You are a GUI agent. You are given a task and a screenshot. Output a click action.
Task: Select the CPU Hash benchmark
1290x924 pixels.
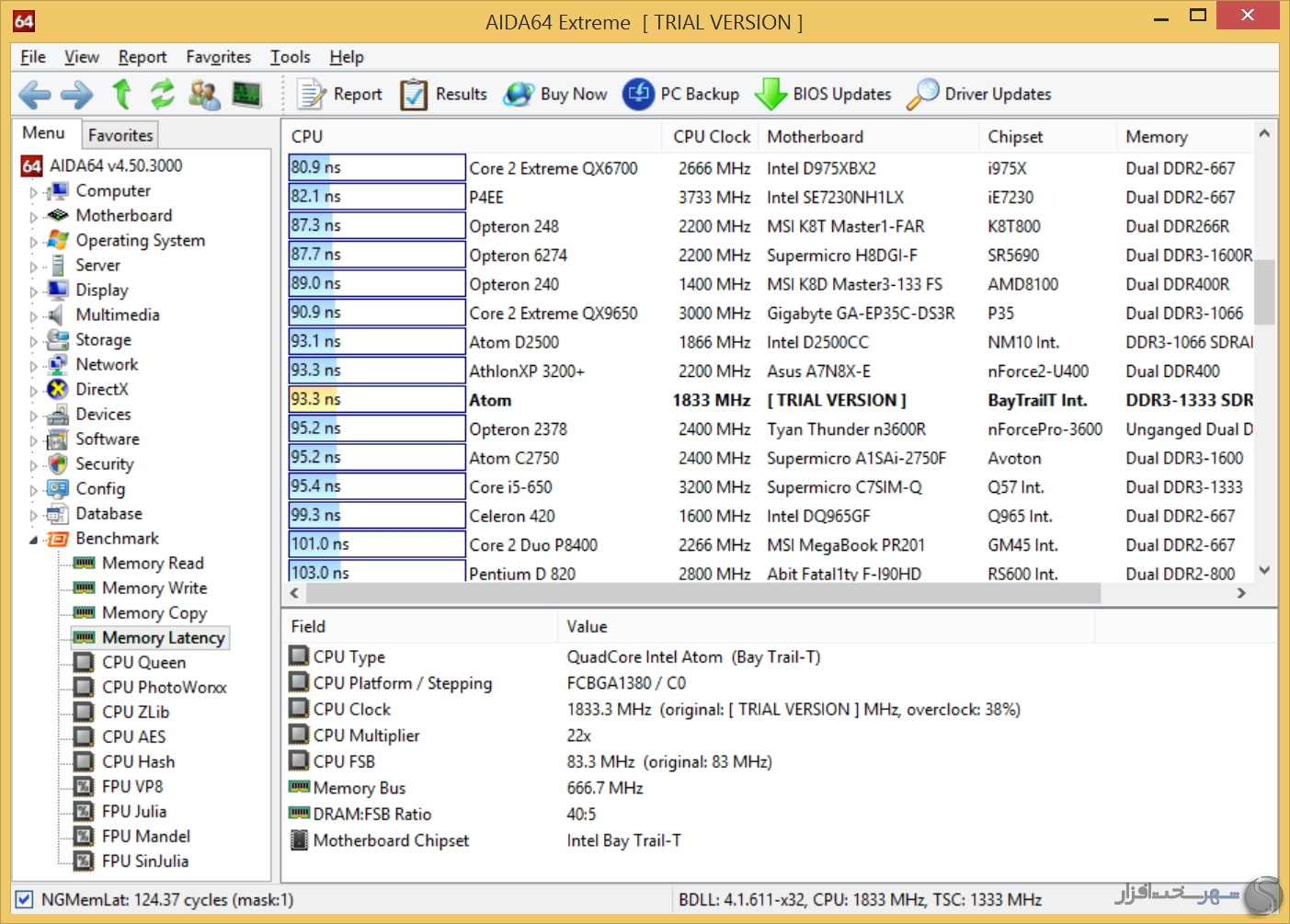pyautogui.click(x=138, y=761)
